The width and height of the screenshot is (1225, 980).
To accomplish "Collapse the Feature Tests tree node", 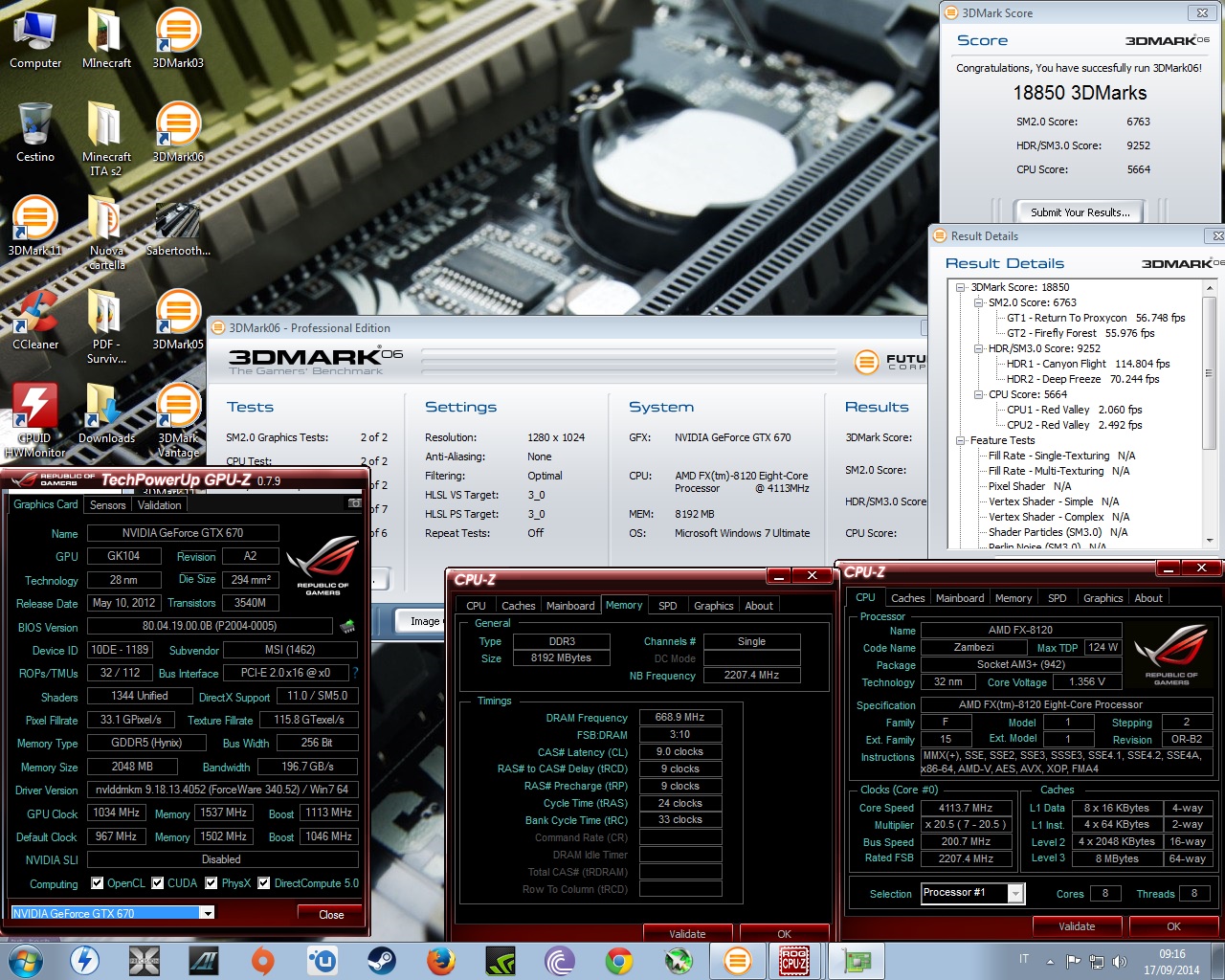I will coord(961,440).
